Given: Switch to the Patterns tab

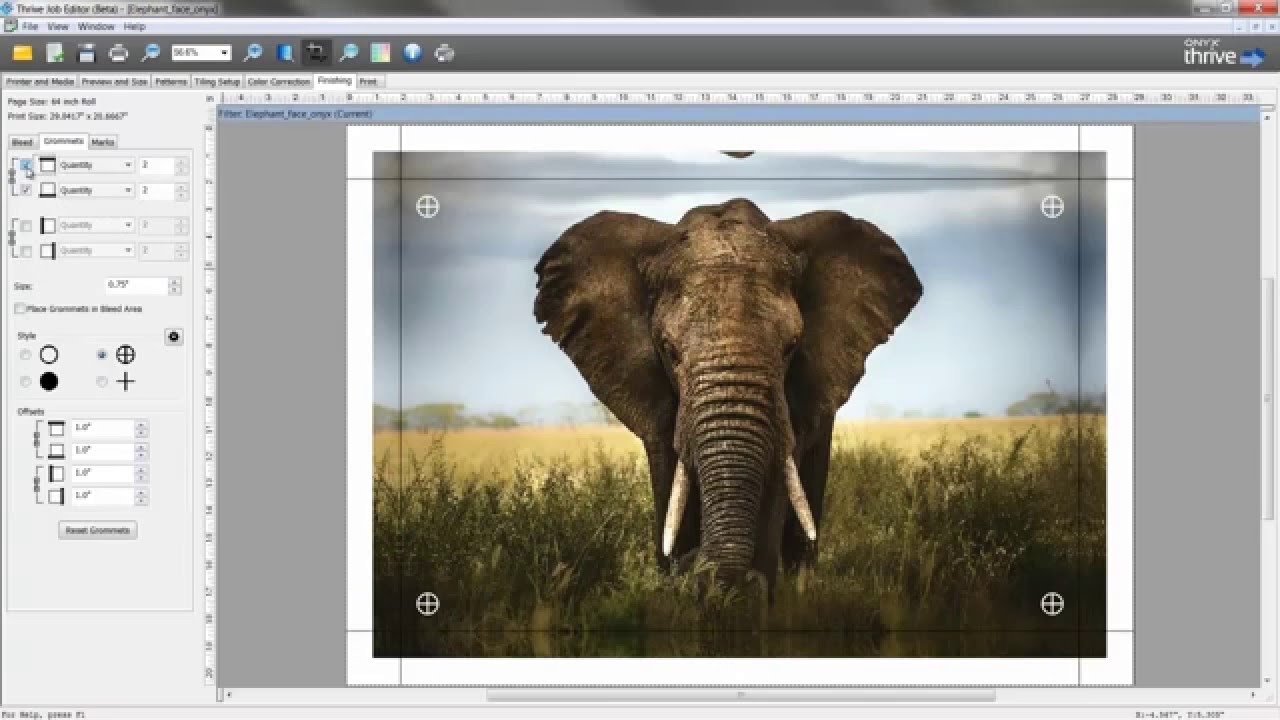Looking at the screenshot, I should [x=171, y=82].
